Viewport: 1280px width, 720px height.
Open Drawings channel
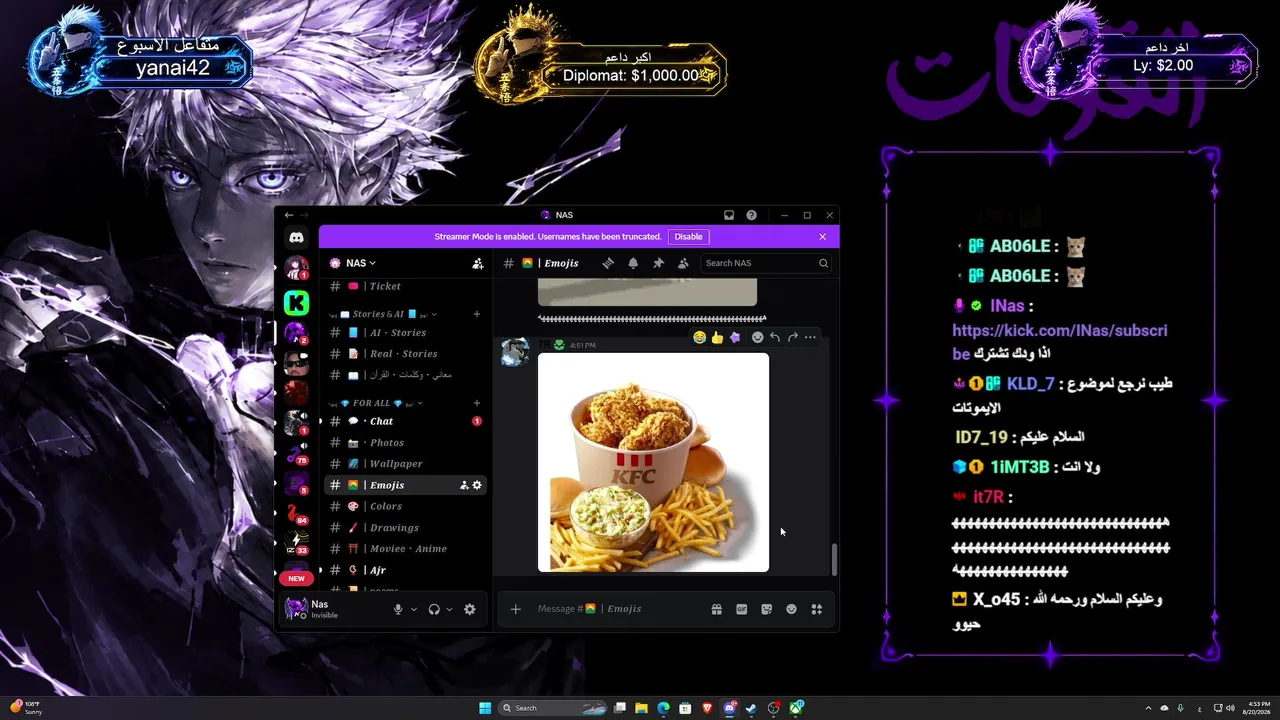tap(406, 527)
